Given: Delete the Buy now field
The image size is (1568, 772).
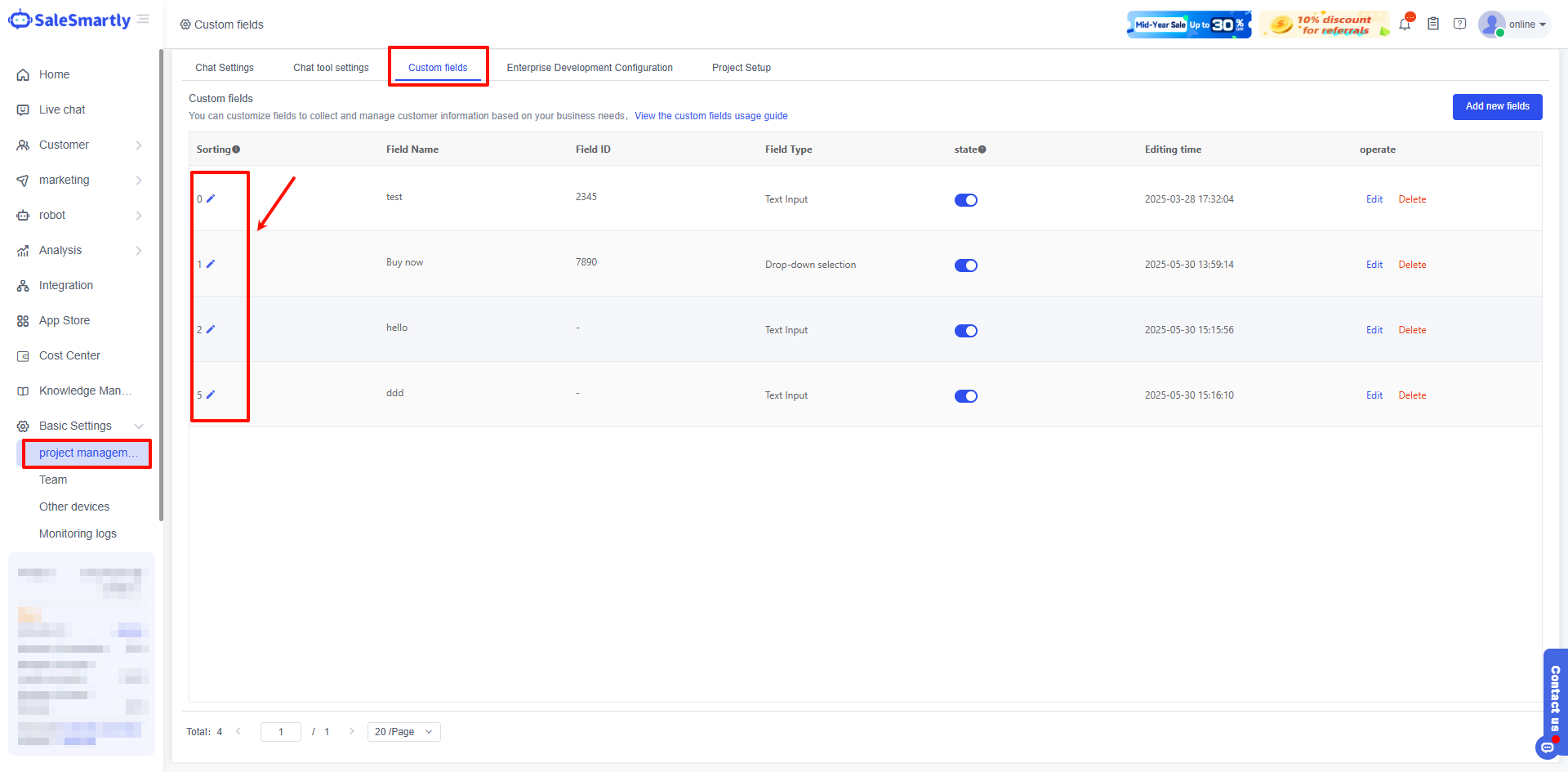Looking at the screenshot, I should point(1412,265).
